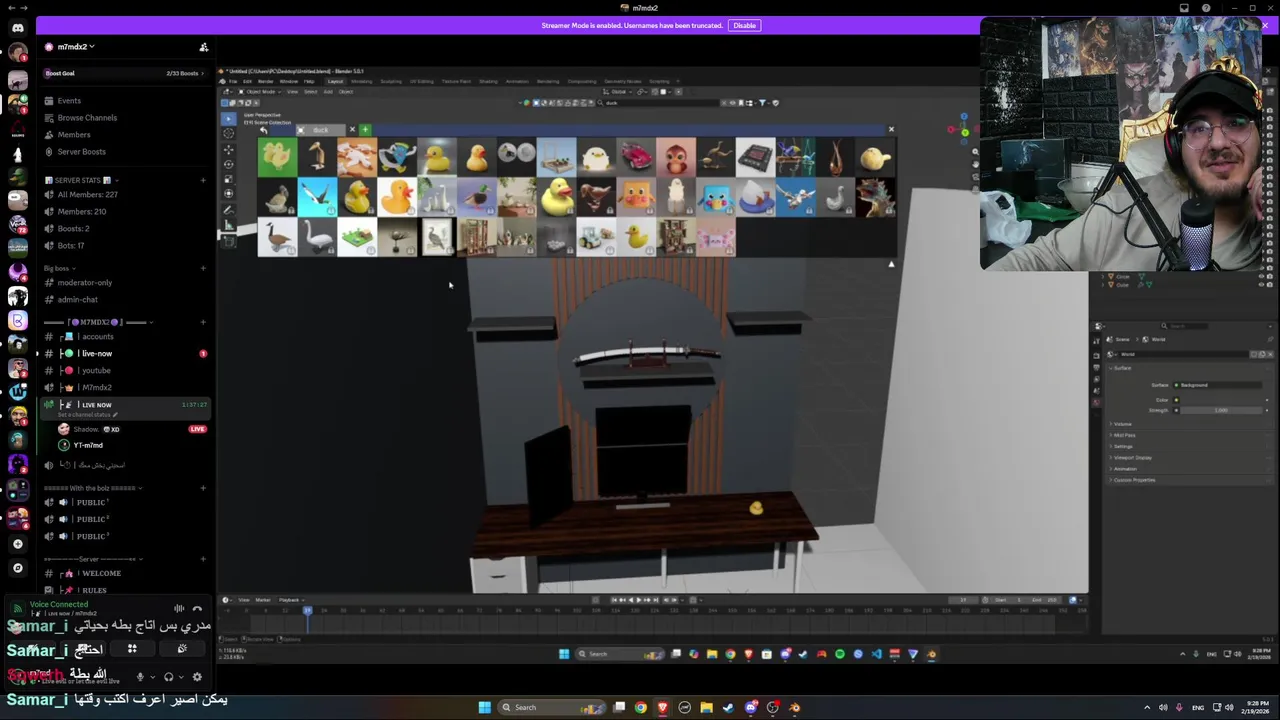Join the PUBLIC 1 voice channel

tap(125, 503)
